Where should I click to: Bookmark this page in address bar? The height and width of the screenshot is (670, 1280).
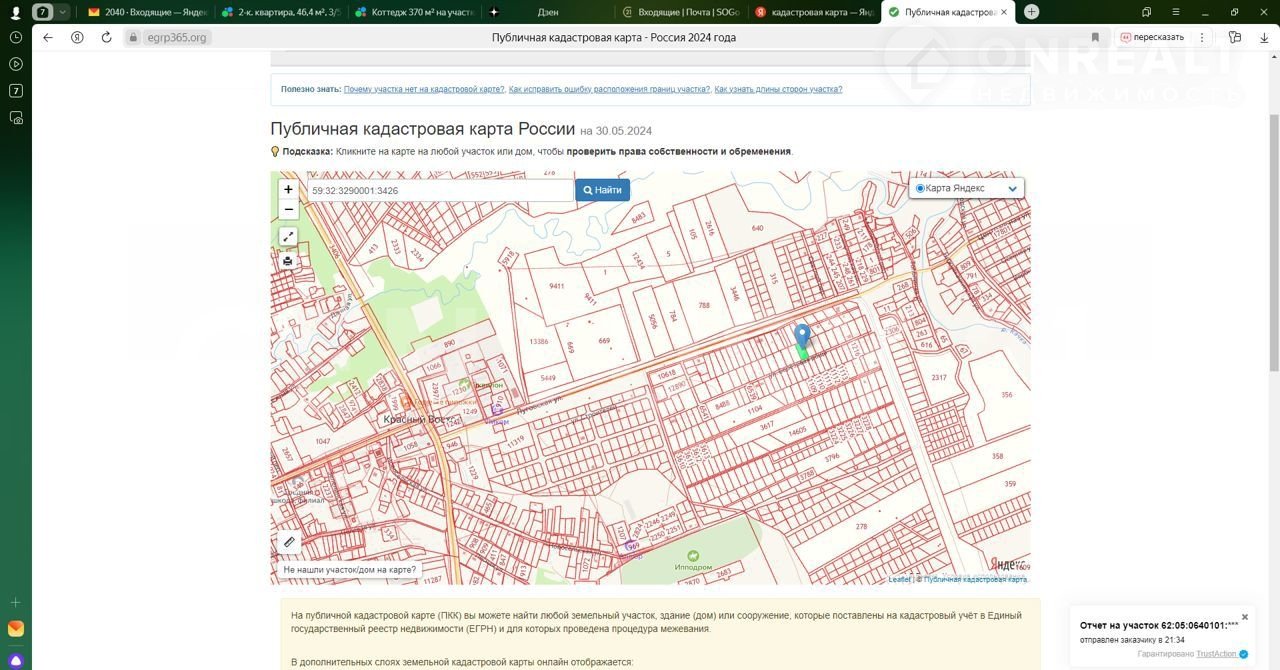point(1095,37)
